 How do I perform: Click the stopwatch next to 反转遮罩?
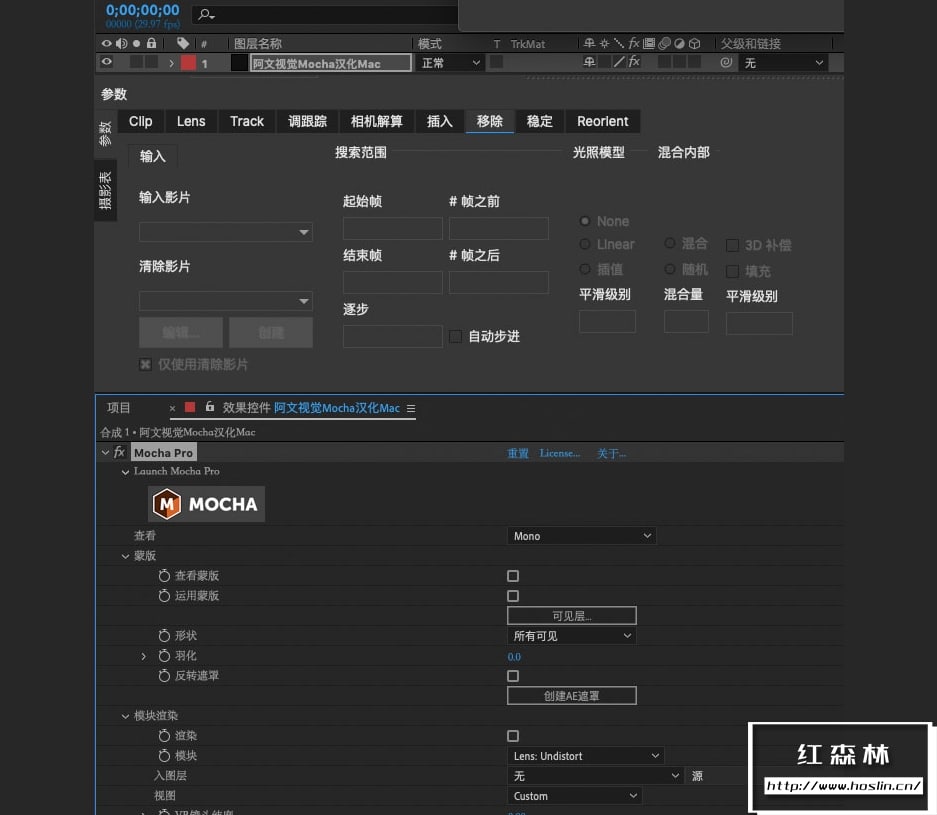[164, 675]
